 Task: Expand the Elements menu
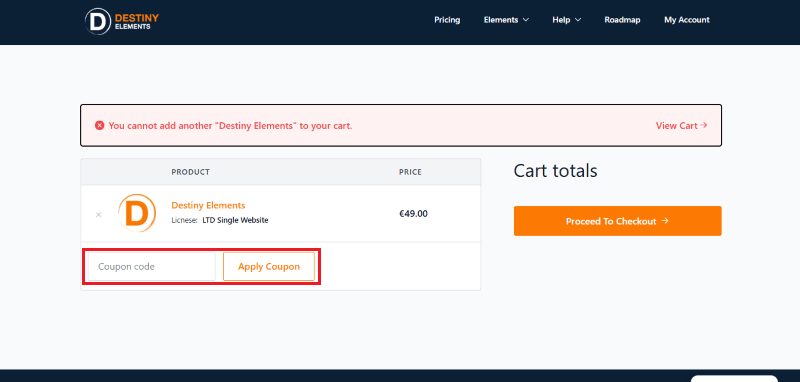click(506, 20)
